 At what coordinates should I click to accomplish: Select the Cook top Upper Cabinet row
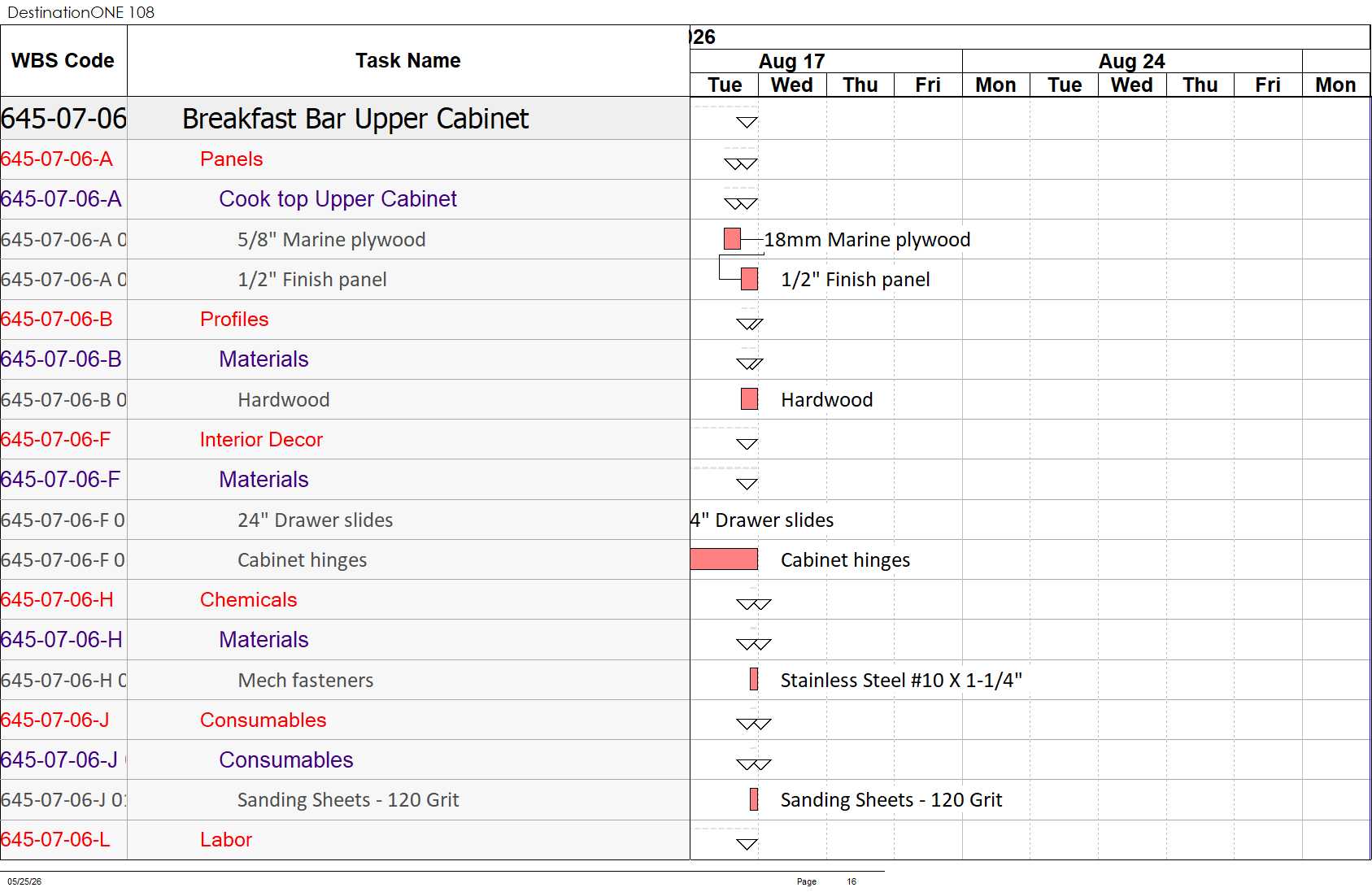click(345, 199)
